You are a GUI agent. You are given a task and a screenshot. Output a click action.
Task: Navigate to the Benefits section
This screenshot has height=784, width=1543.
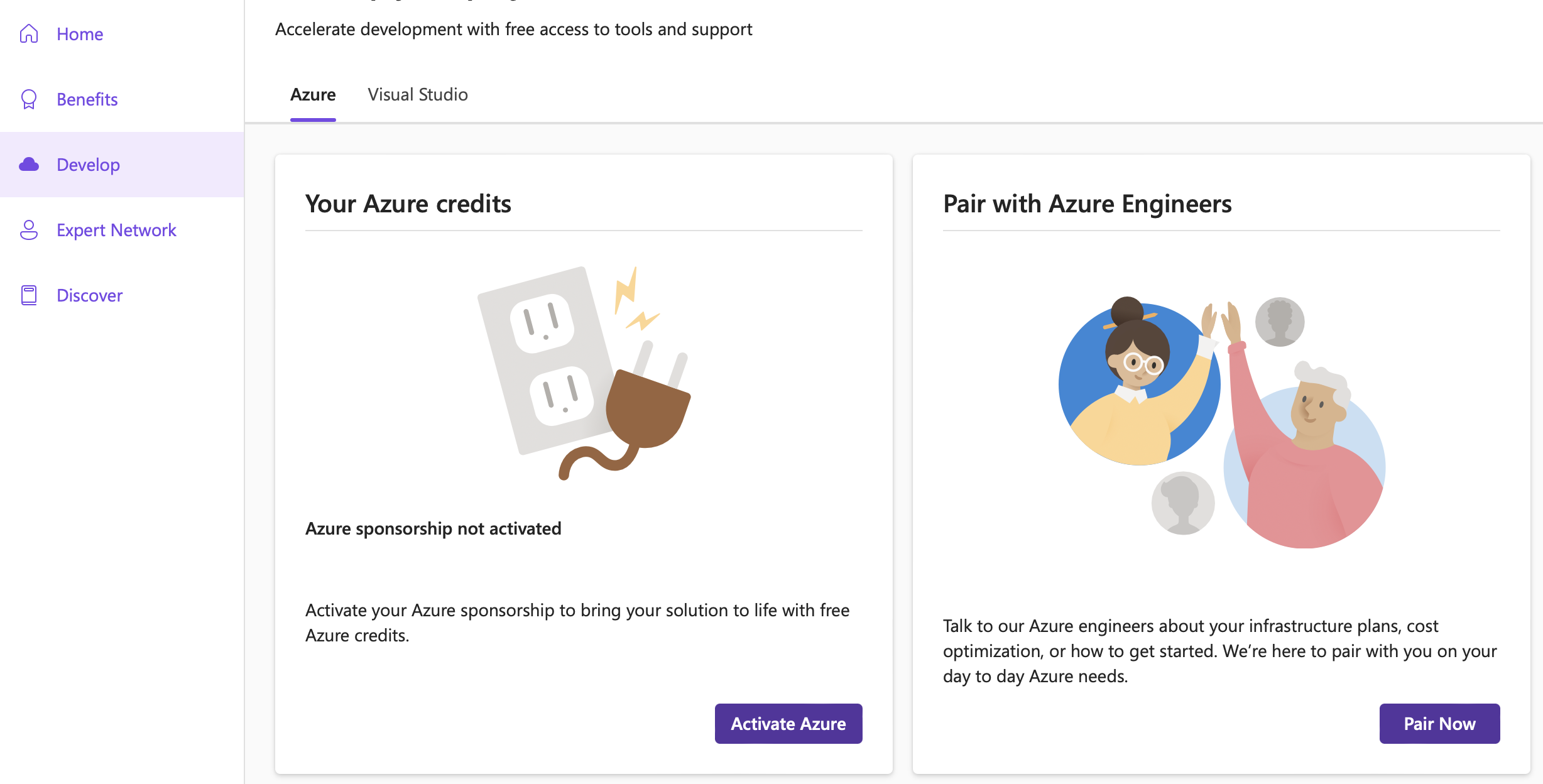(87, 99)
